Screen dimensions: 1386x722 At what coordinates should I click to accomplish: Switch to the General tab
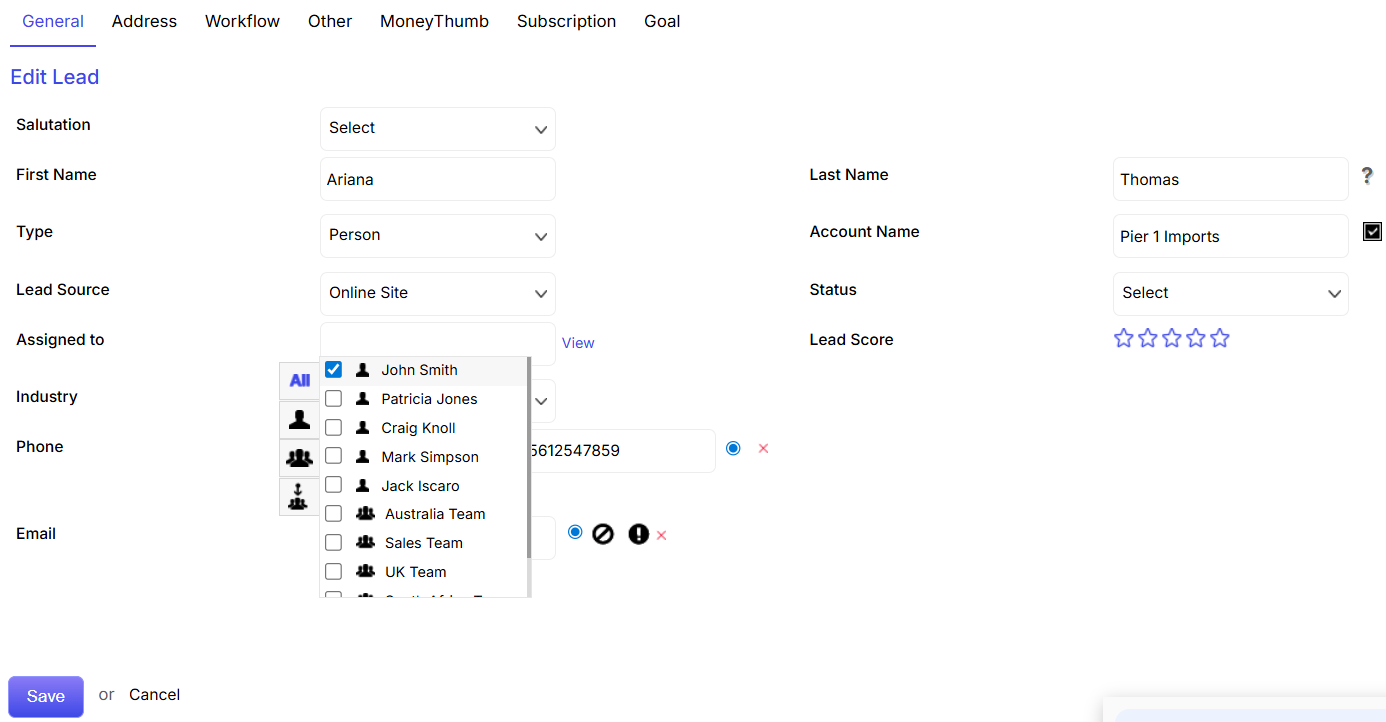point(53,22)
